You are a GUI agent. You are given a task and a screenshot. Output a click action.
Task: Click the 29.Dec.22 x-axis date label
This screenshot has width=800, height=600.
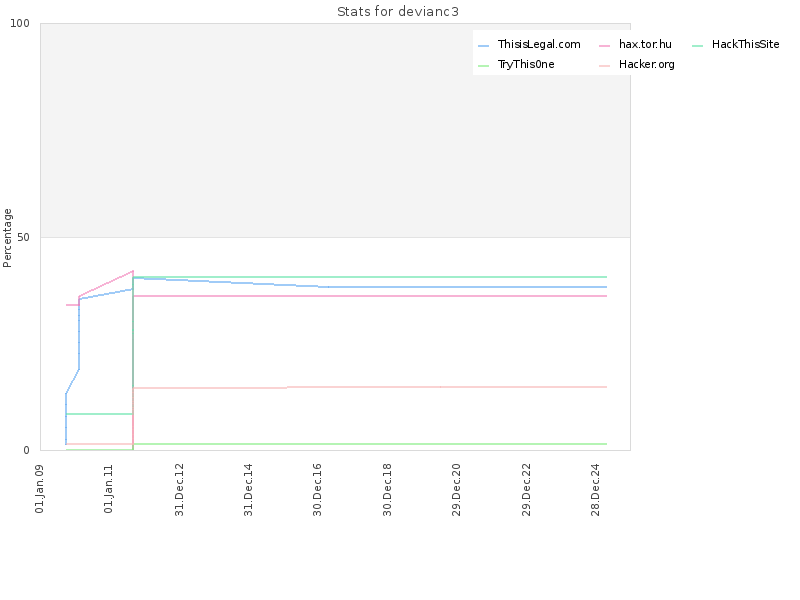526,490
